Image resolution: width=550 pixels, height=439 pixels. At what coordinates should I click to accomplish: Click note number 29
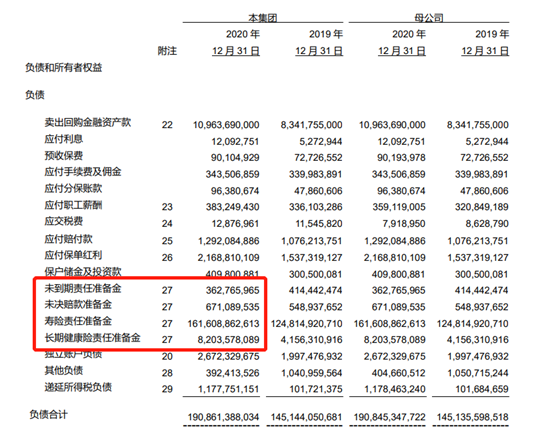(x=167, y=389)
